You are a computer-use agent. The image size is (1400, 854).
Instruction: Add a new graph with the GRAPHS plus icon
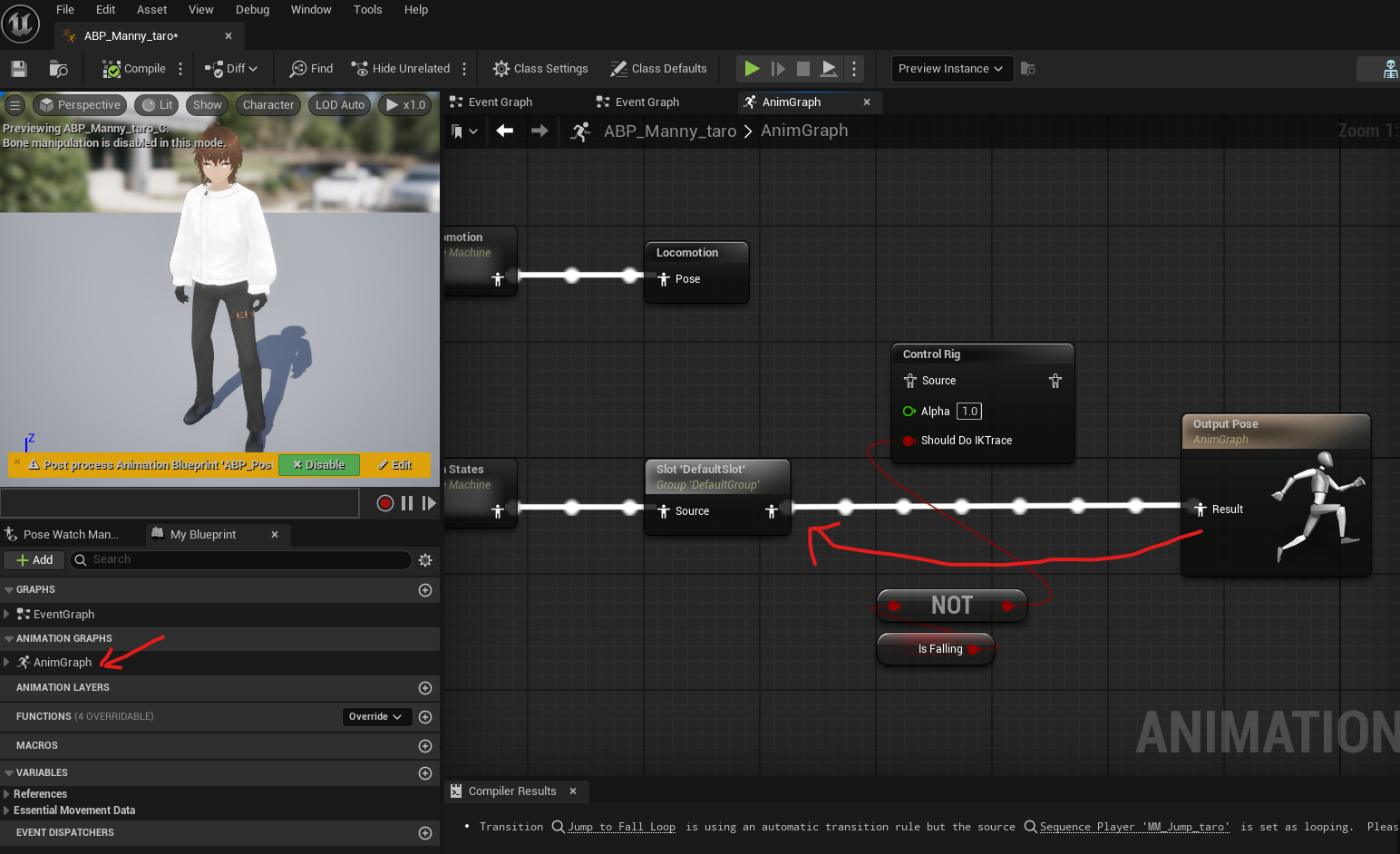click(425, 590)
